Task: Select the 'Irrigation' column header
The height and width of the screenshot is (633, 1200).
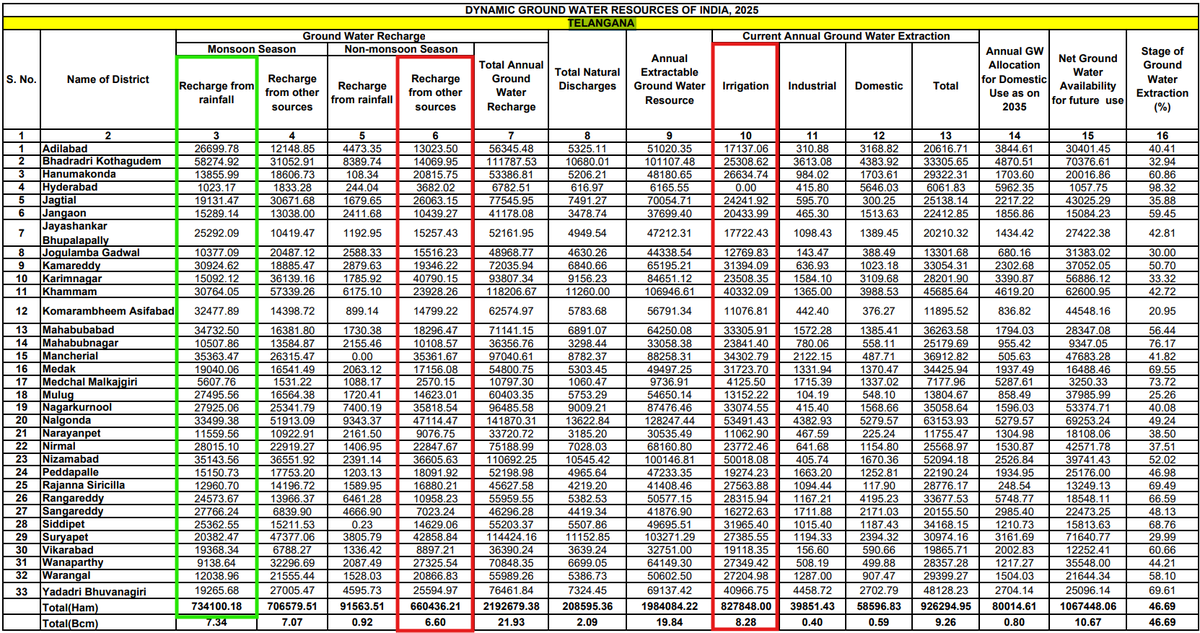Action: click(x=746, y=86)
